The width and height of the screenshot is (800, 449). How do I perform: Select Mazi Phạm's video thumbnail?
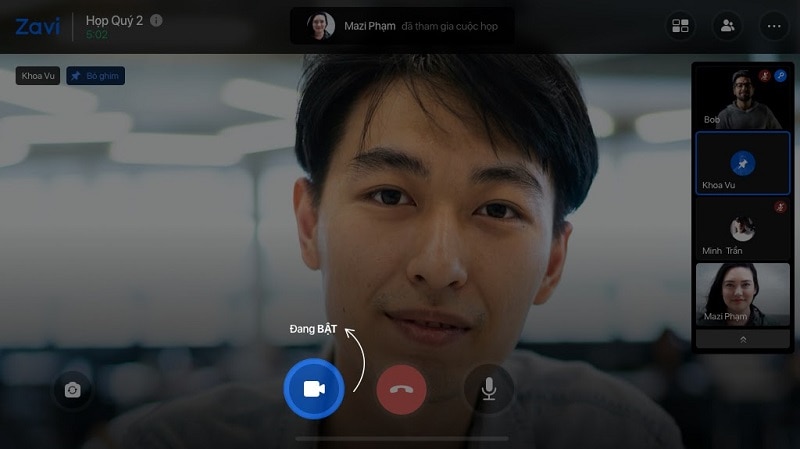[742, 293]
